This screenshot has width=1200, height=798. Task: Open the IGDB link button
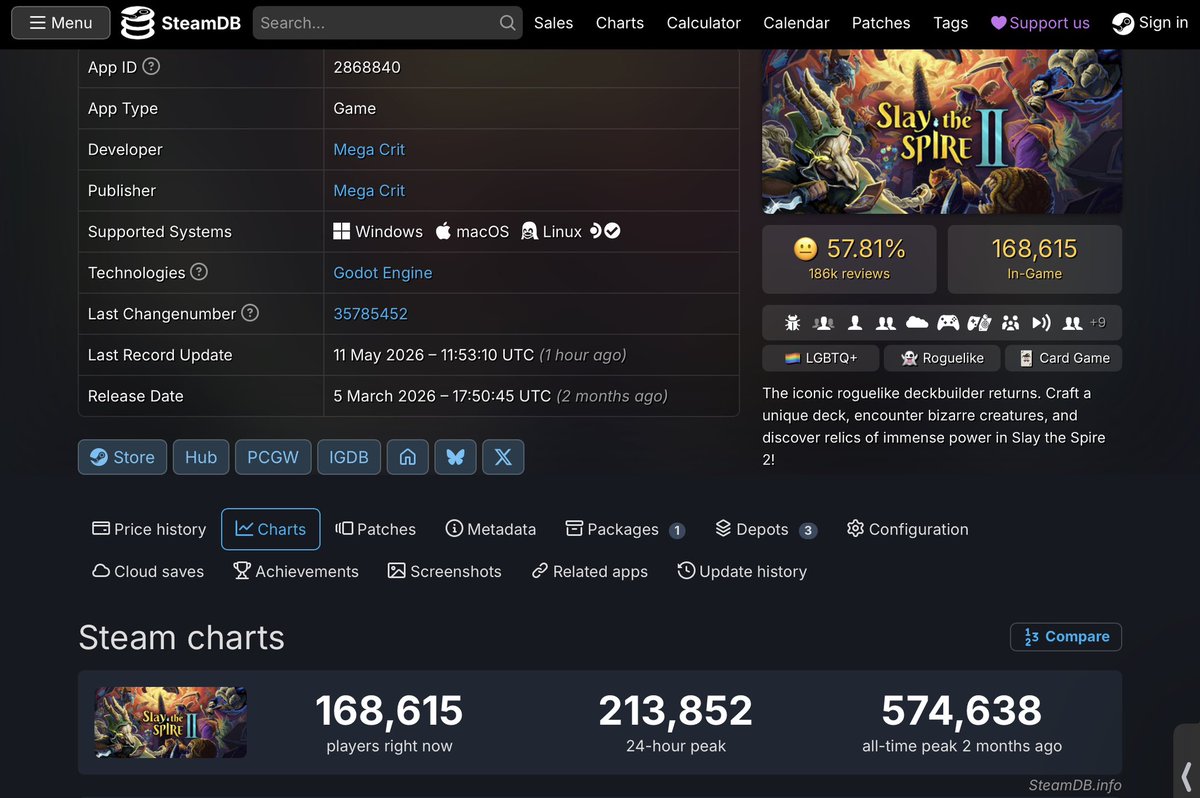click(x=349, y=457)
